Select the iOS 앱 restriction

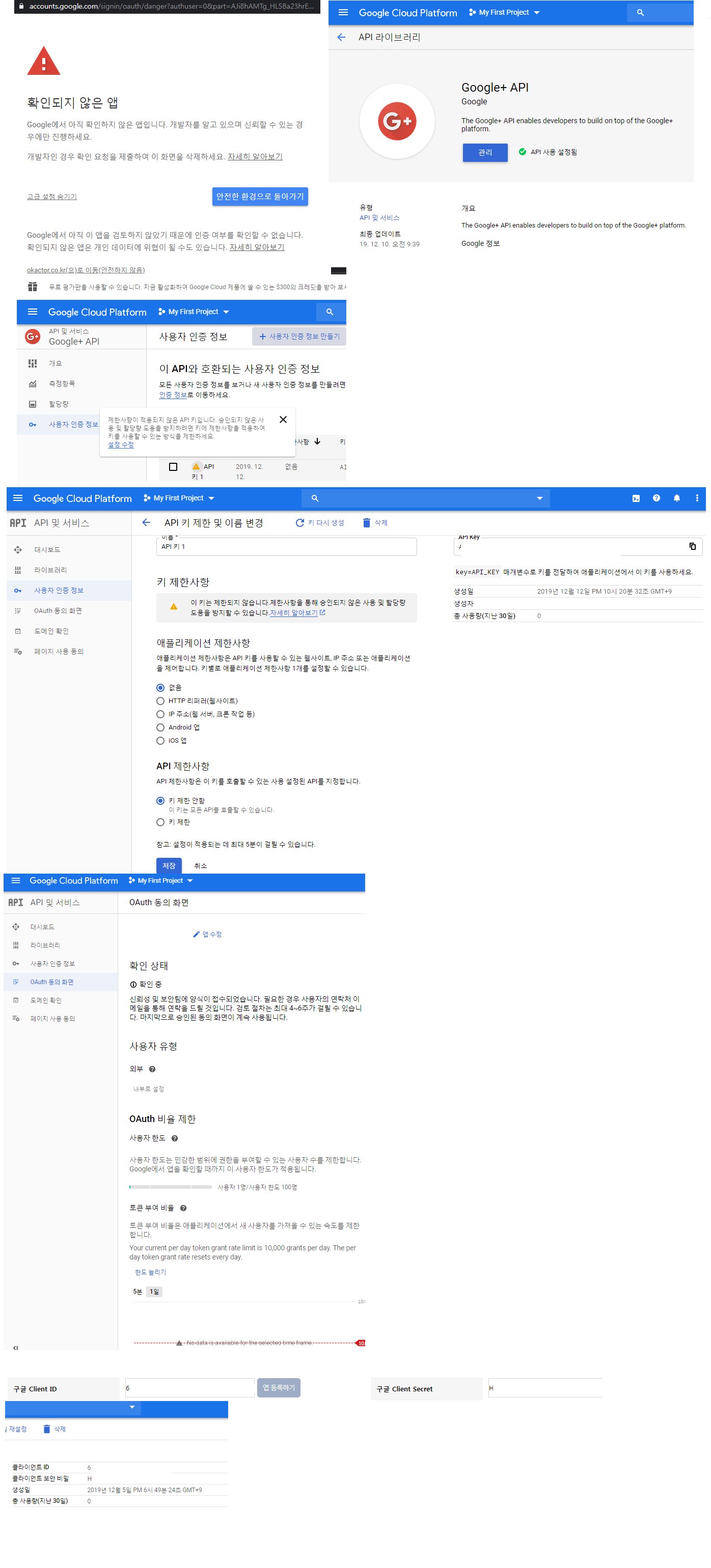[x=161, y=741]
